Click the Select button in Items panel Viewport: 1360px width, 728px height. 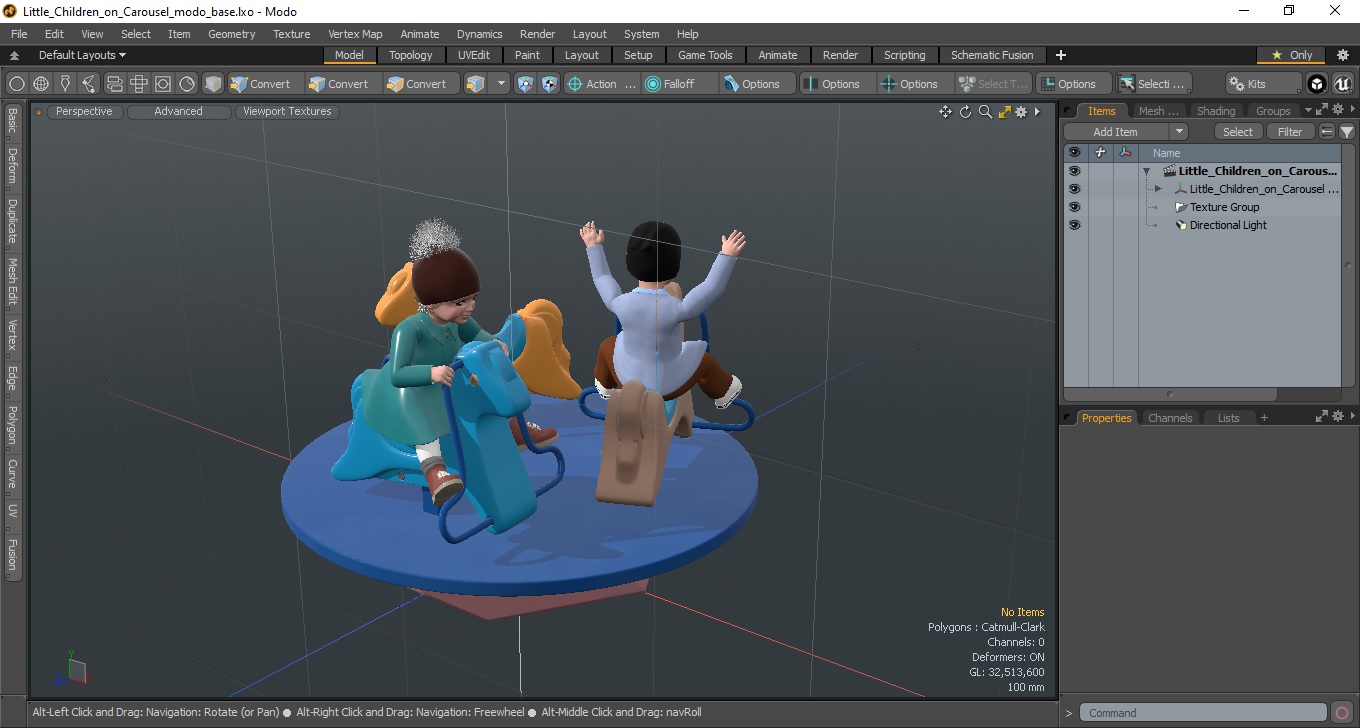pyautogui.click(x=1238, y=132)
